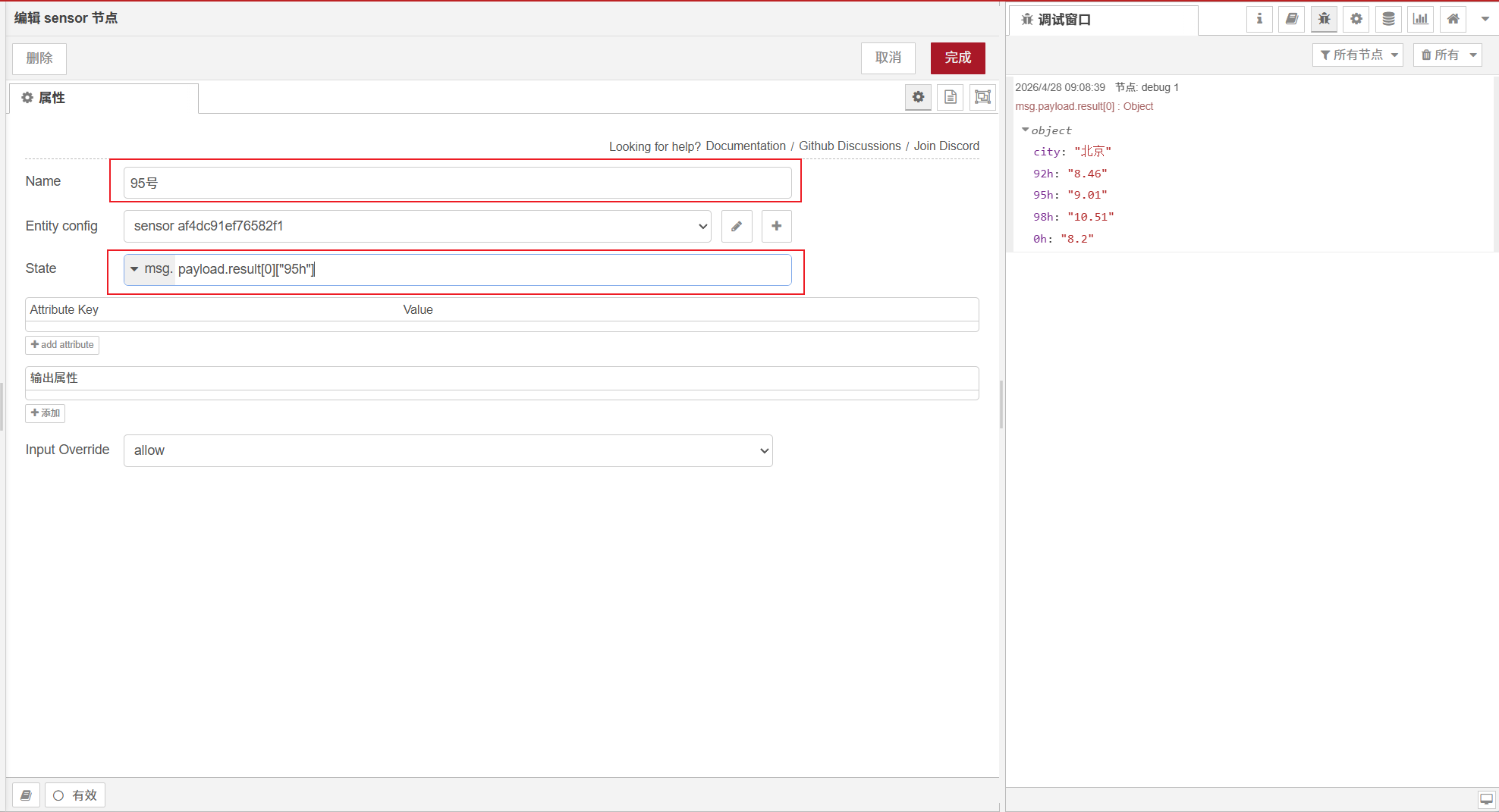
Task: Toggle the node 有效 enabled state
Action: click(x=75, y=795)
